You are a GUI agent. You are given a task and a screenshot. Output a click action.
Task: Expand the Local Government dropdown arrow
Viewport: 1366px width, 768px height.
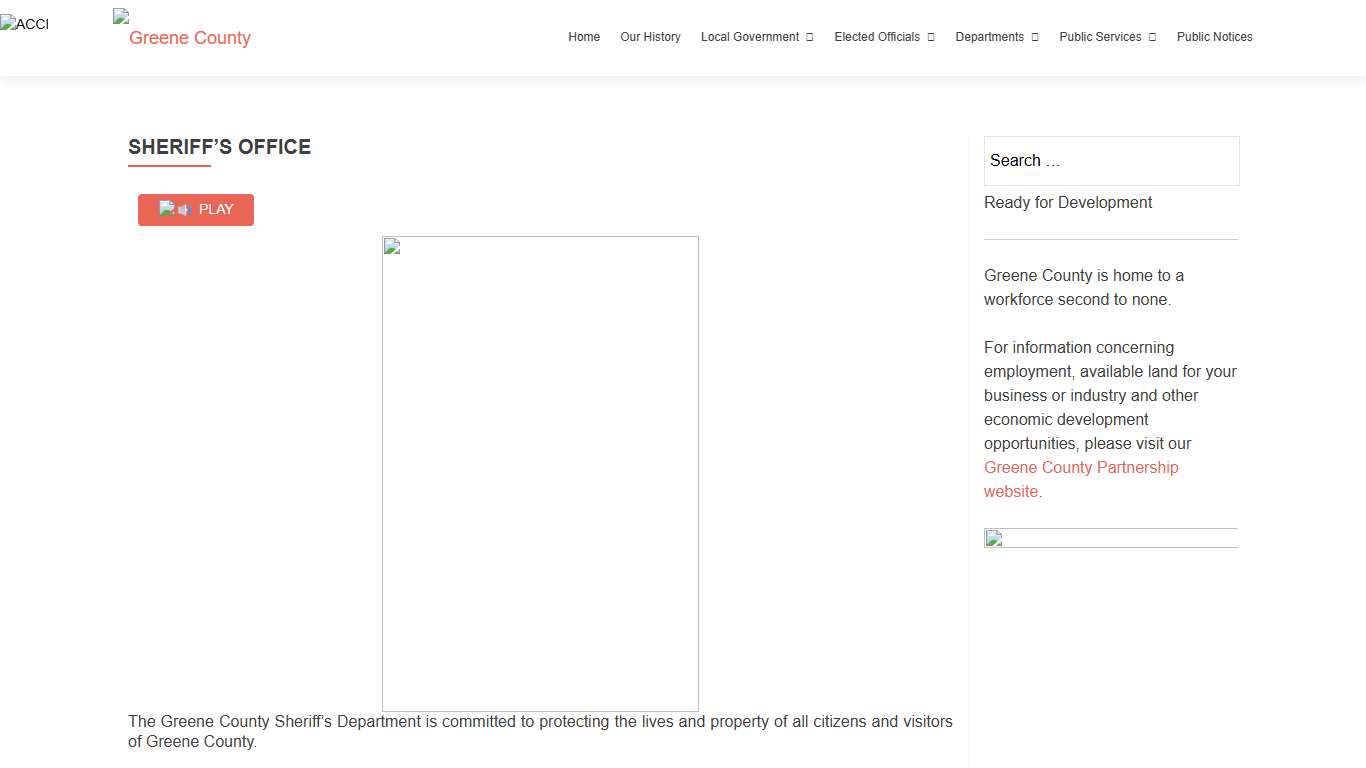click(810, 37)
